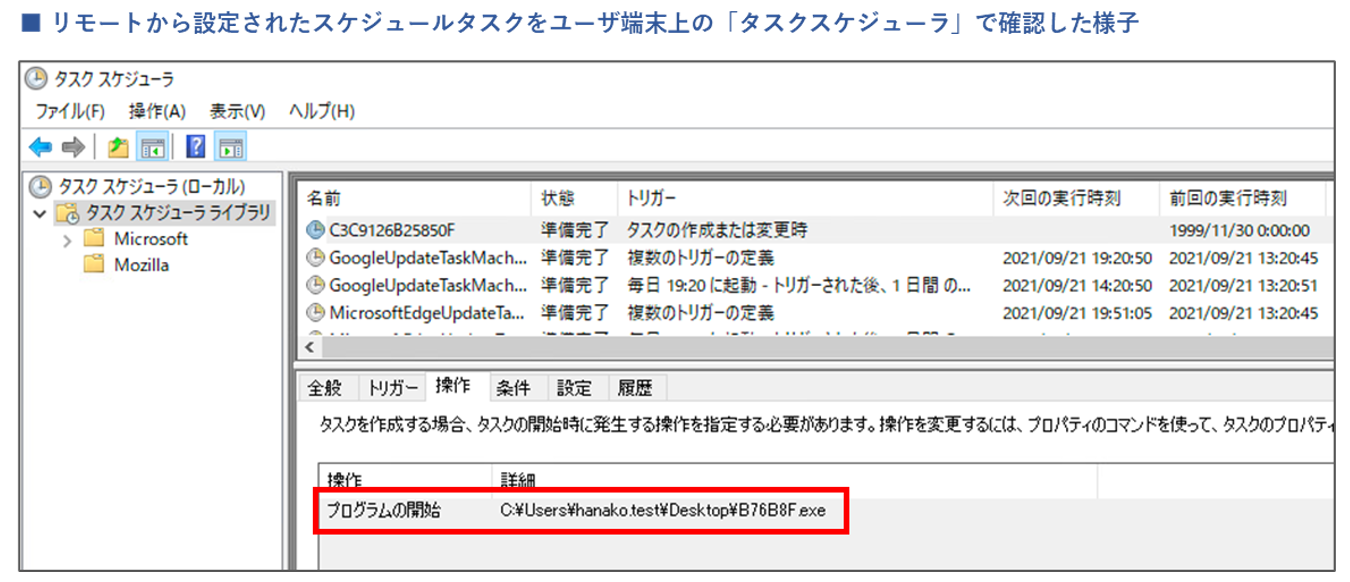Screen dimensions: 1350x582
Task: Toggle the Show/Hide Action Pane icon
Action: [231, 148]
